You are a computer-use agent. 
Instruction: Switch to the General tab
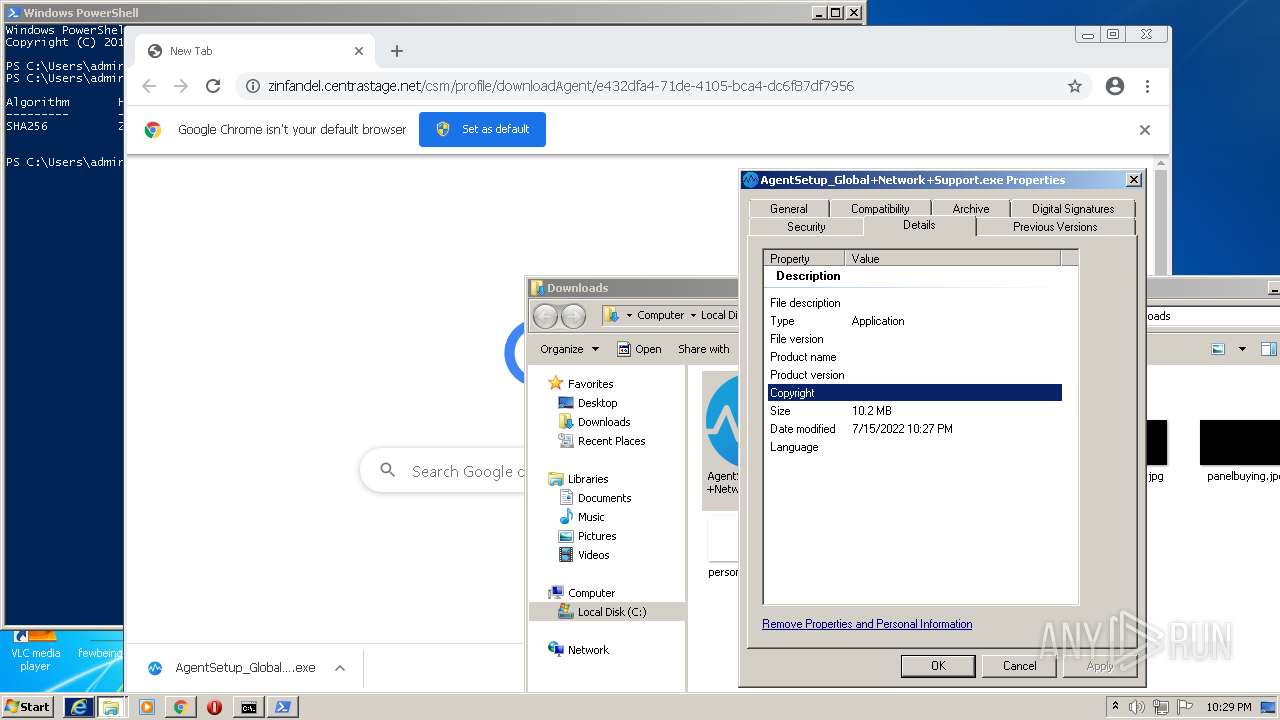pos(789,208)
